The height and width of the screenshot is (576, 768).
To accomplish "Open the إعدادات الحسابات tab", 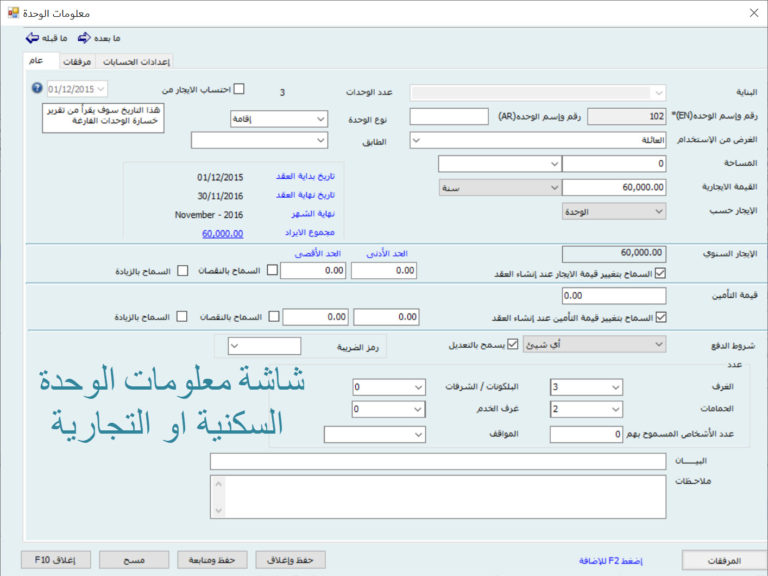I will (136, 61).
